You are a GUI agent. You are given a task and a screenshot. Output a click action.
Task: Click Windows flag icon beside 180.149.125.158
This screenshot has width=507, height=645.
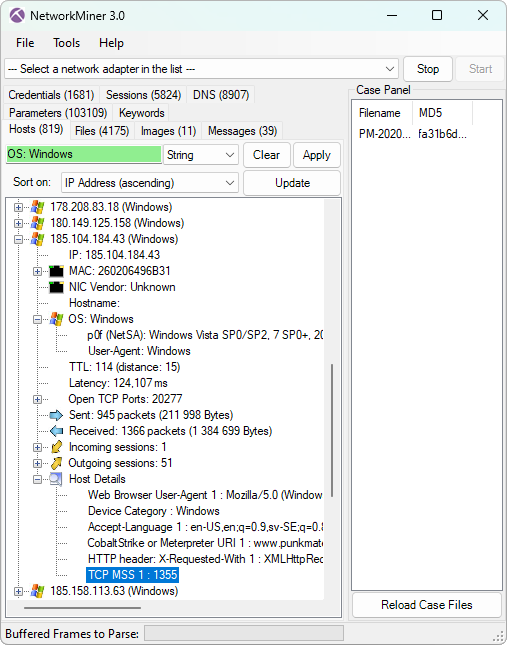(x=37, y=223)
